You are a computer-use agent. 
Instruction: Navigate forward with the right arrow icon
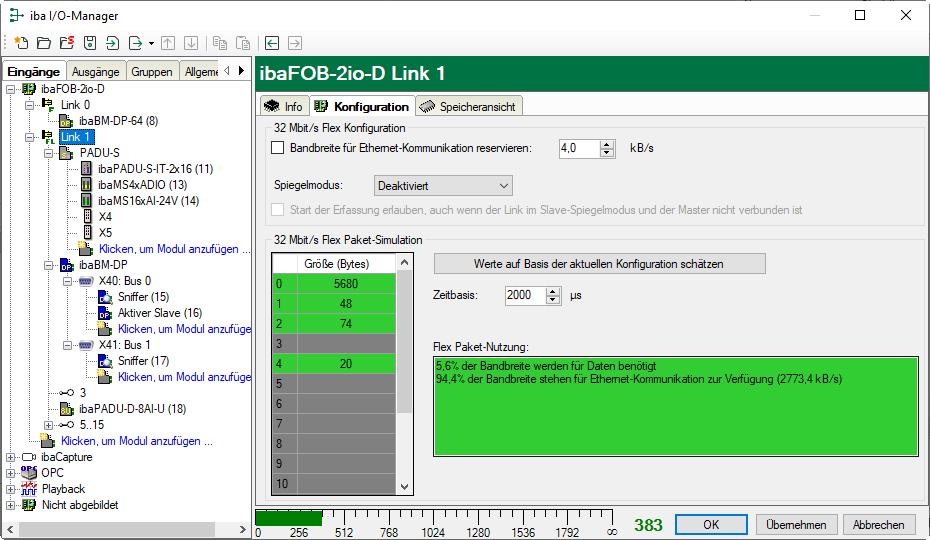pyautogui.click(x=295, y=43)
